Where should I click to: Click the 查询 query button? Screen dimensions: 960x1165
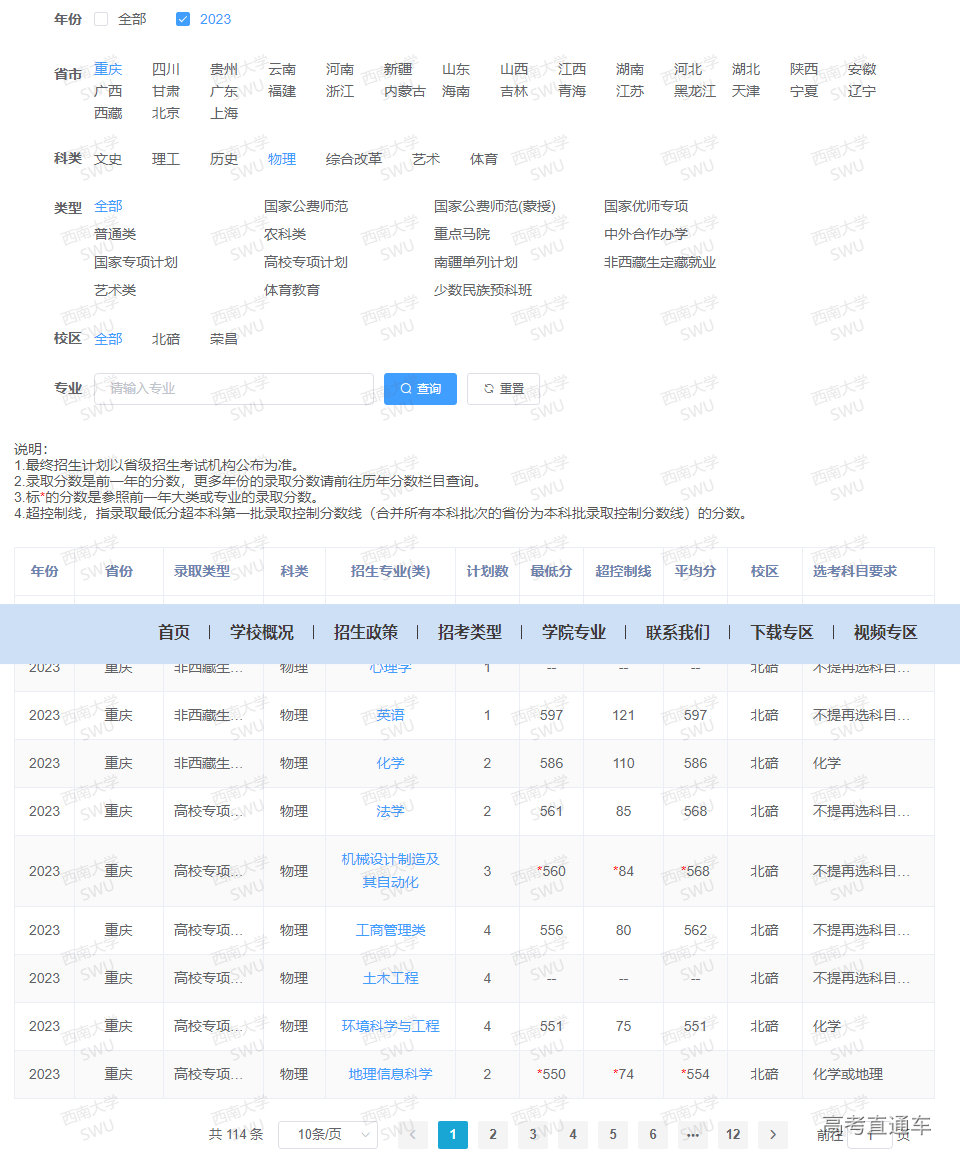coord(420,389)
